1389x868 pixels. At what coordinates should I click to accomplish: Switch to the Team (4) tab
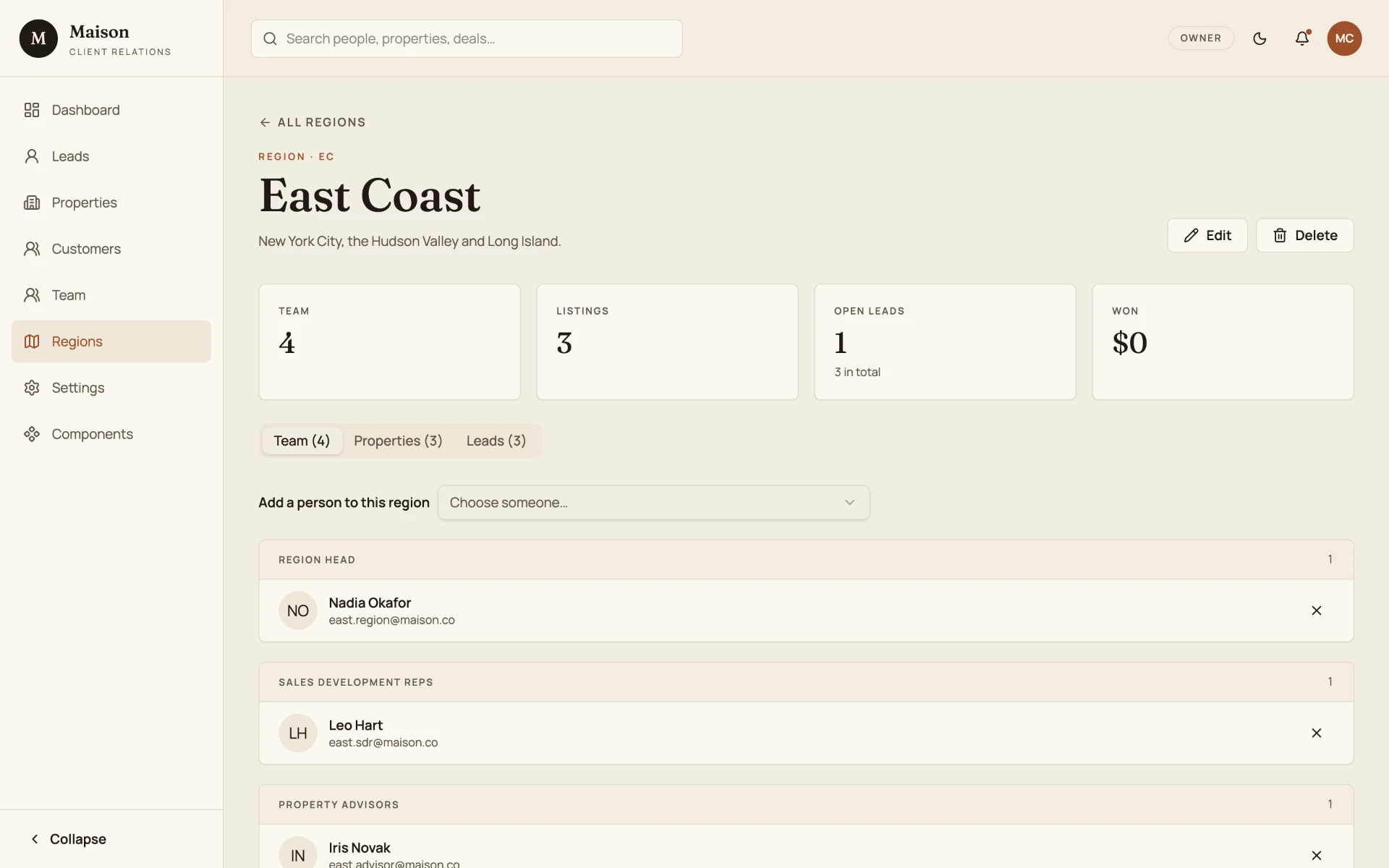302,441
